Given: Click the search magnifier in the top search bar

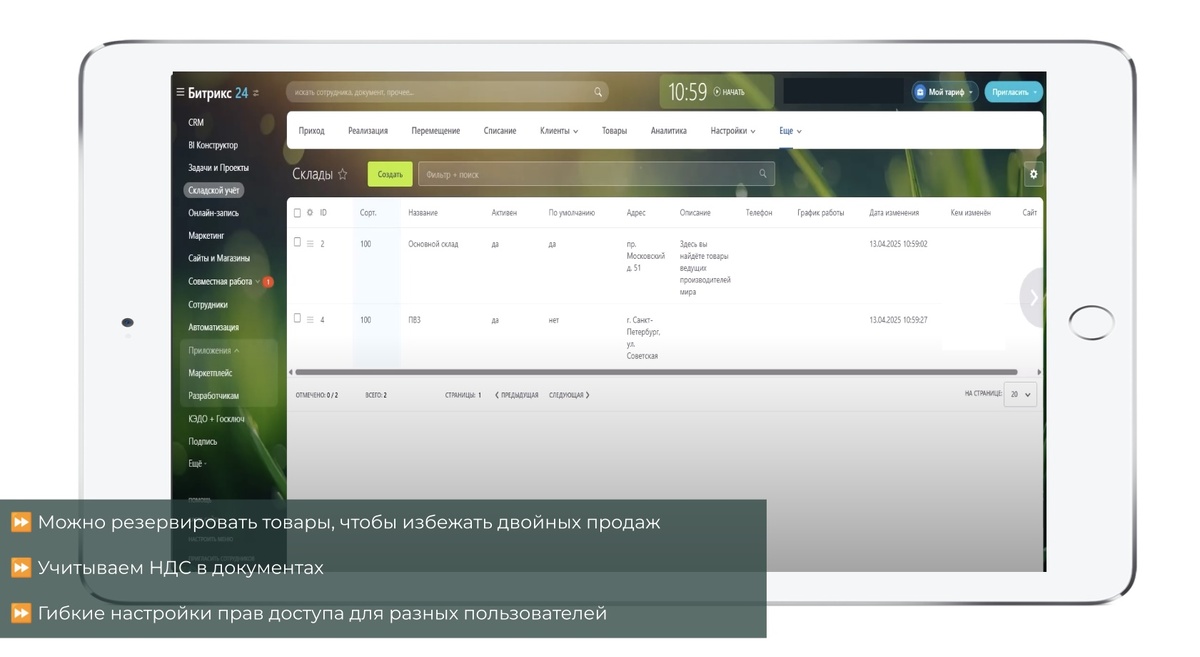Looking at the screenshot, I should coord(598,92).
